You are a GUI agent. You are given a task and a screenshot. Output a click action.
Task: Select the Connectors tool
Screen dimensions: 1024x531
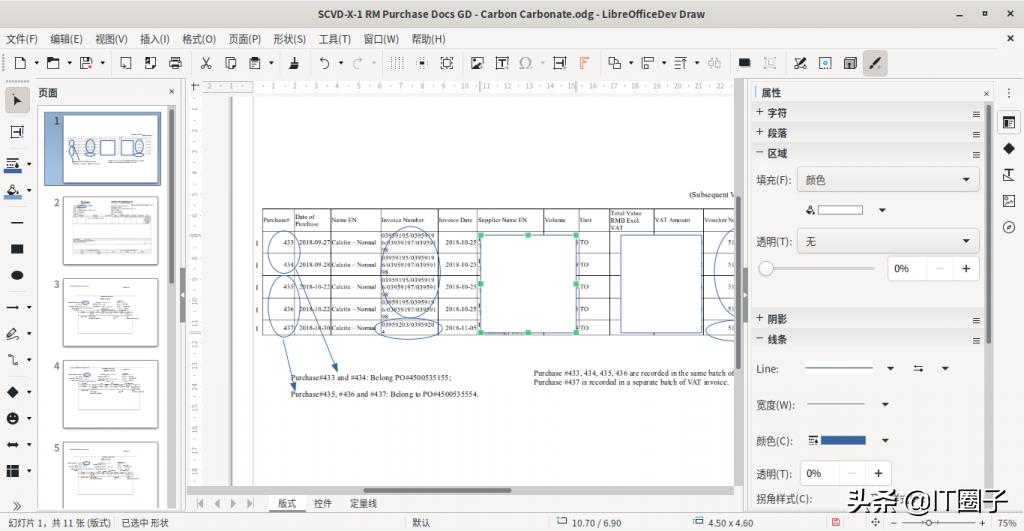point(13,360)
